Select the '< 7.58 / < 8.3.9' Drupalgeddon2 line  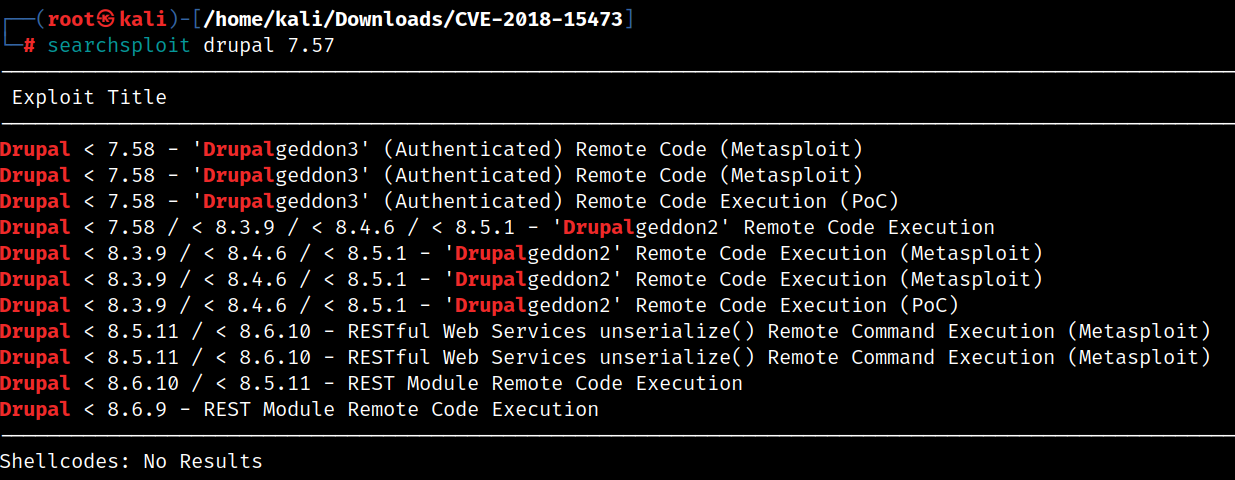point(497,227)
